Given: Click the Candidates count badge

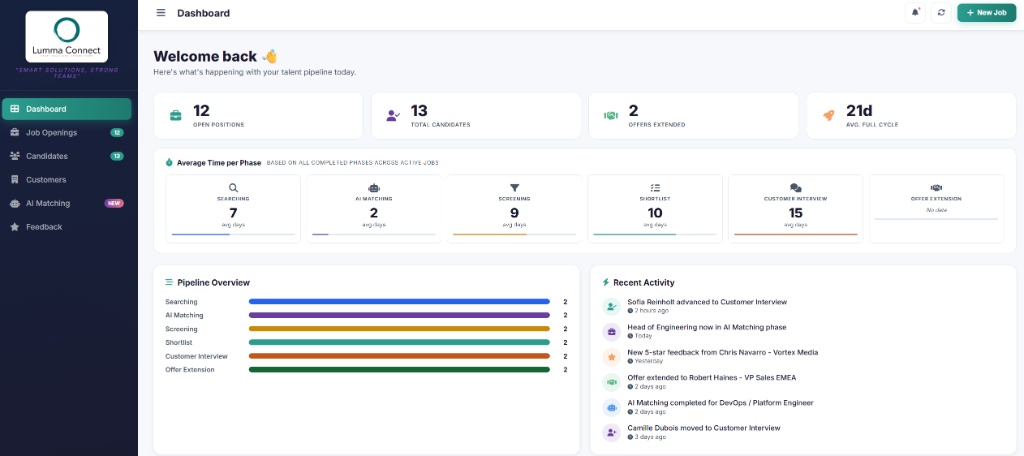Looking at the screenshot, I should coord(117,156).
